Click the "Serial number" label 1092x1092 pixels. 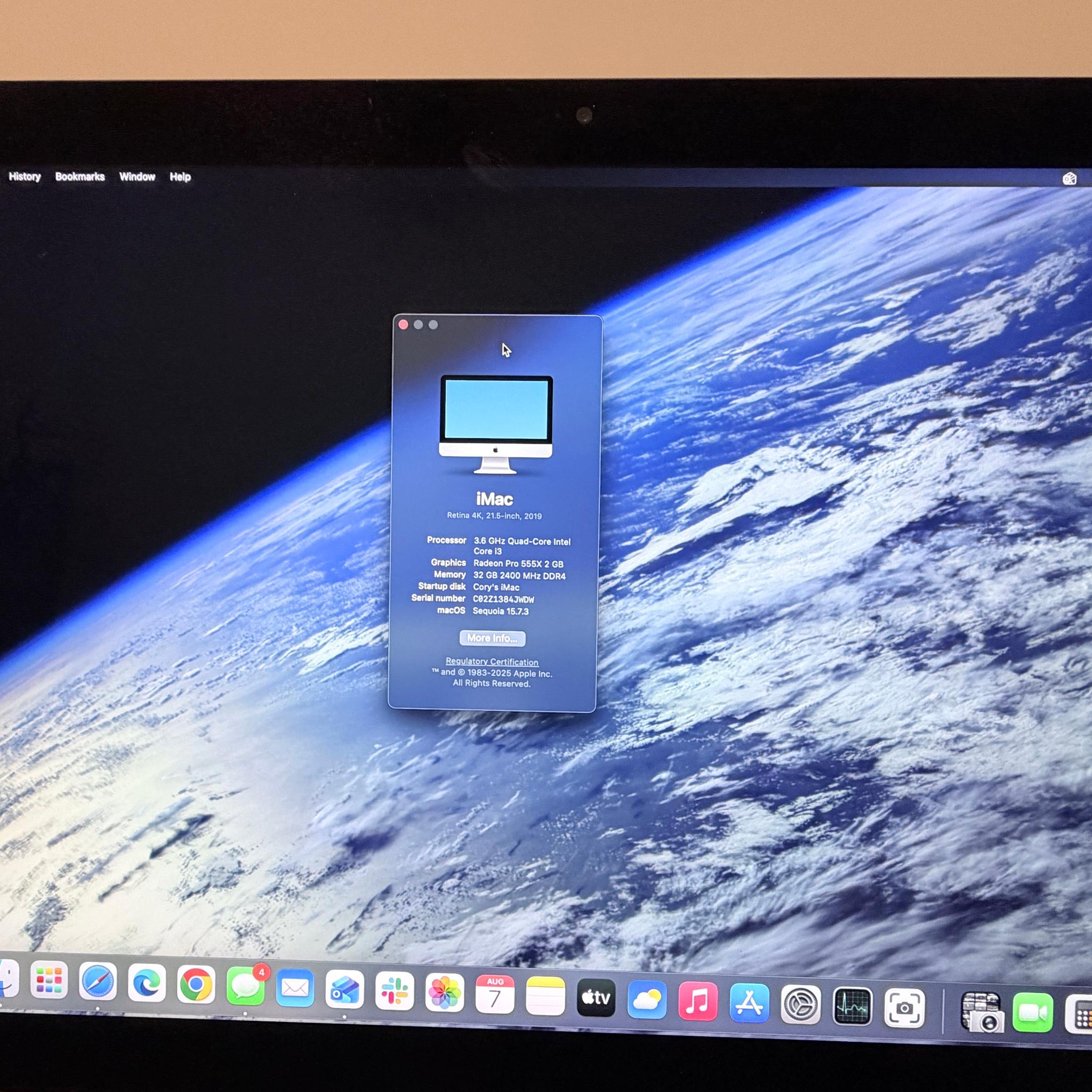[x=438, y=598]
